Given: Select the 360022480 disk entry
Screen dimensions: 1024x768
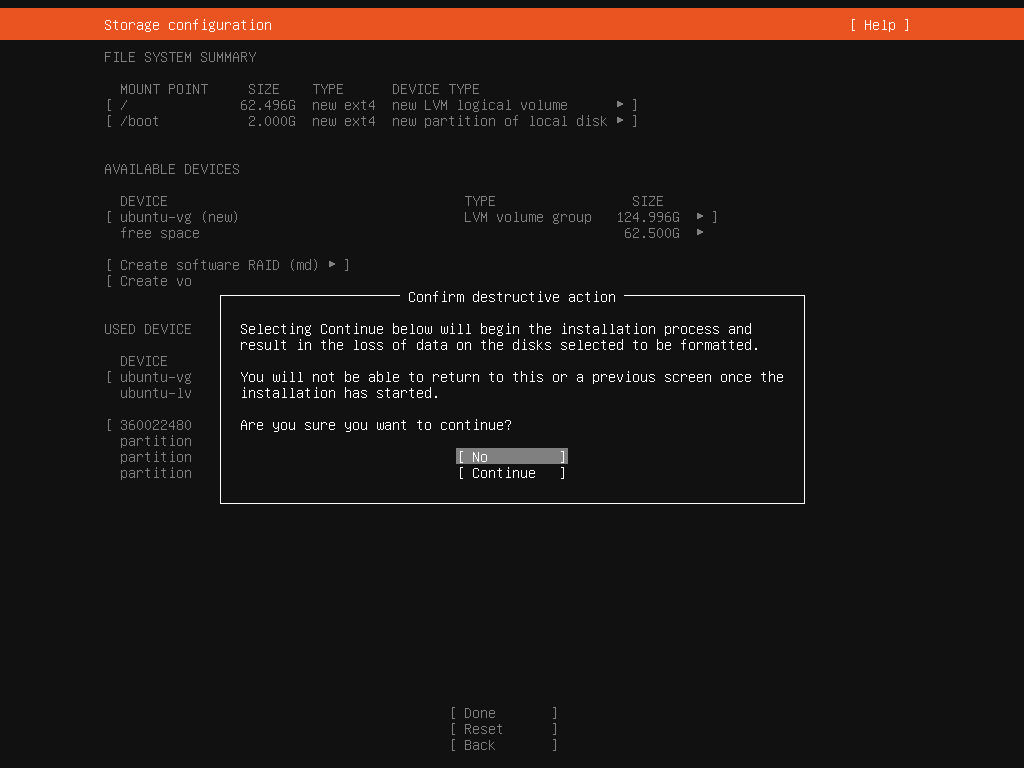Looking at the screenshot, I should (155, 425).
